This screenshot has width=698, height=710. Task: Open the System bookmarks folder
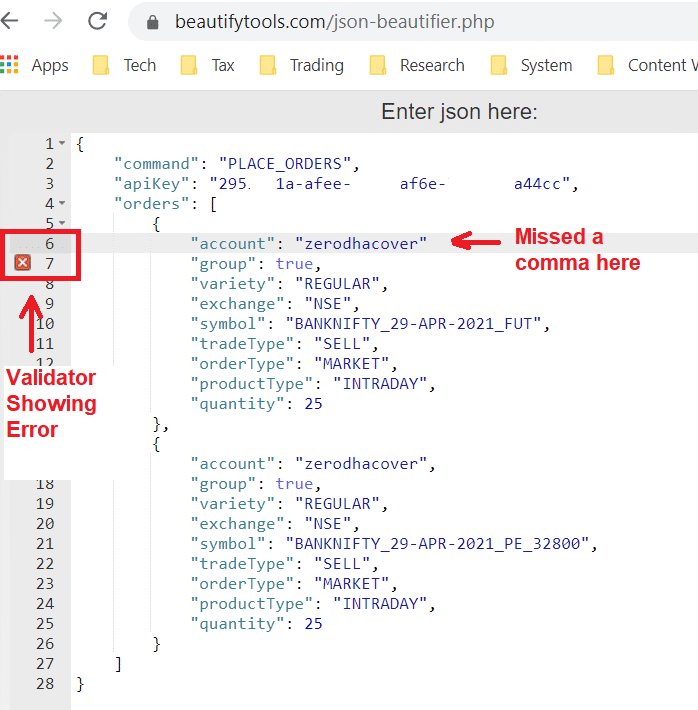coord(531,65)
